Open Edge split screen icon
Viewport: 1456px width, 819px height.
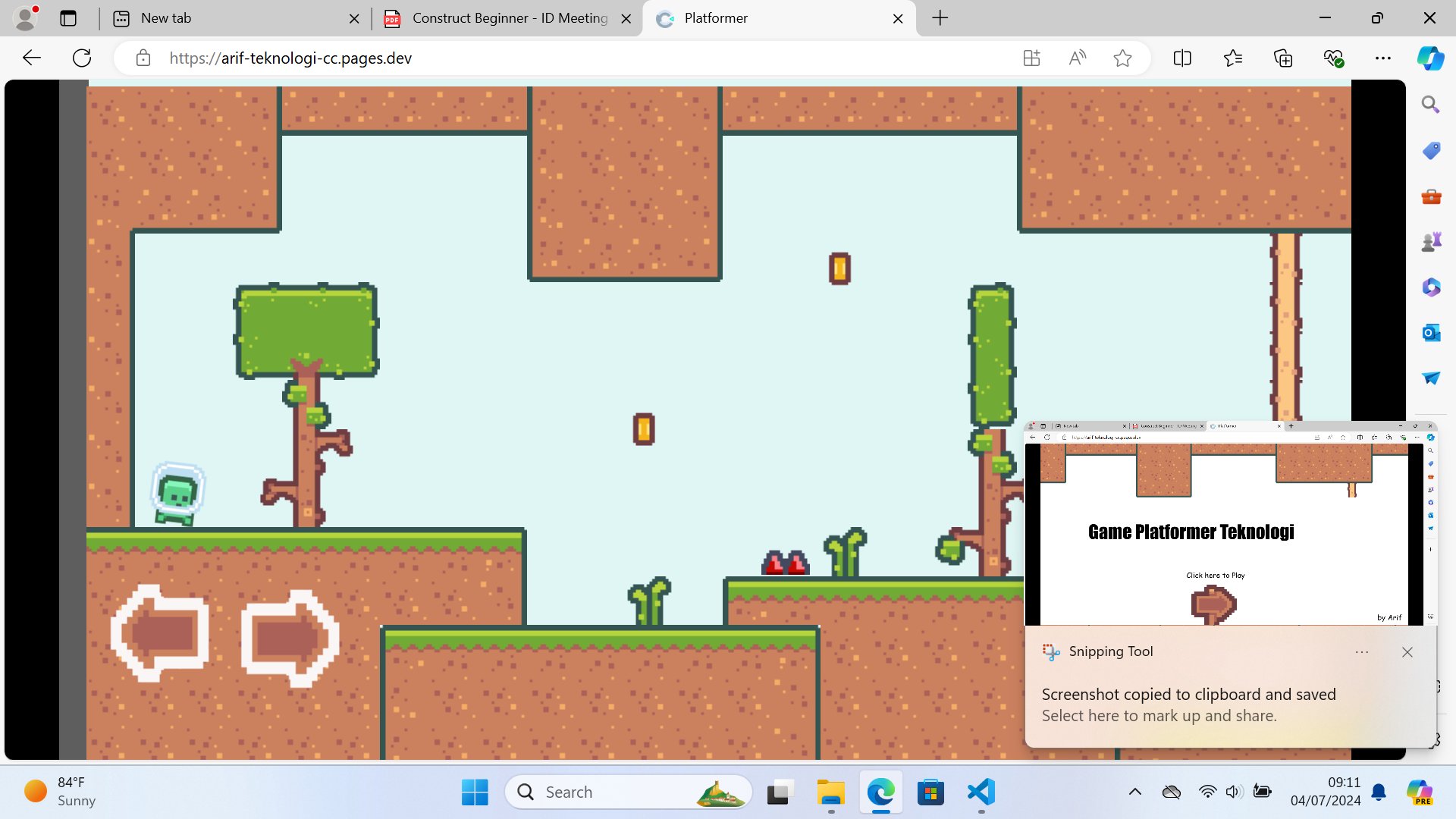(x=1182, y=58)
